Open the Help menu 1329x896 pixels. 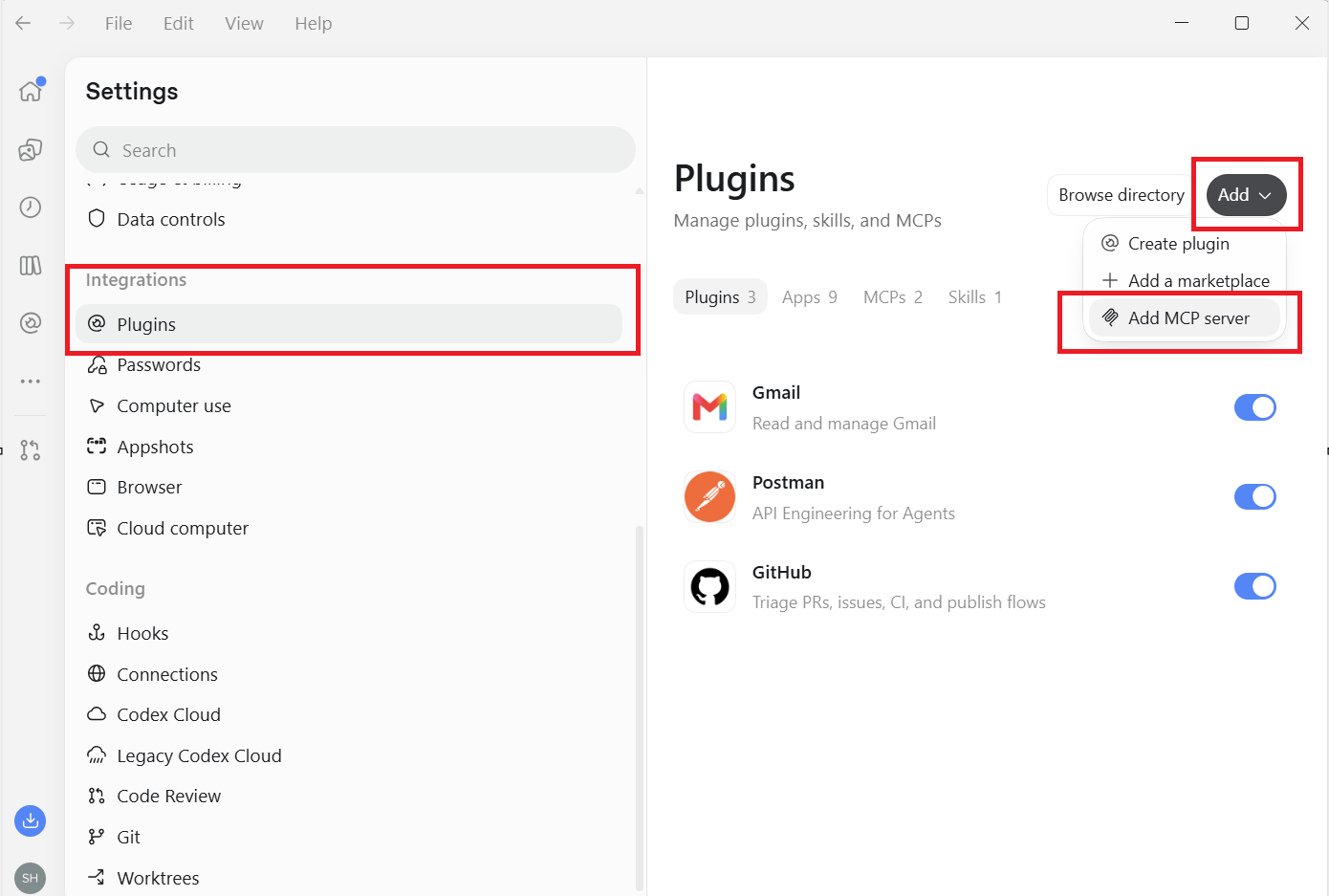(314, 24)
